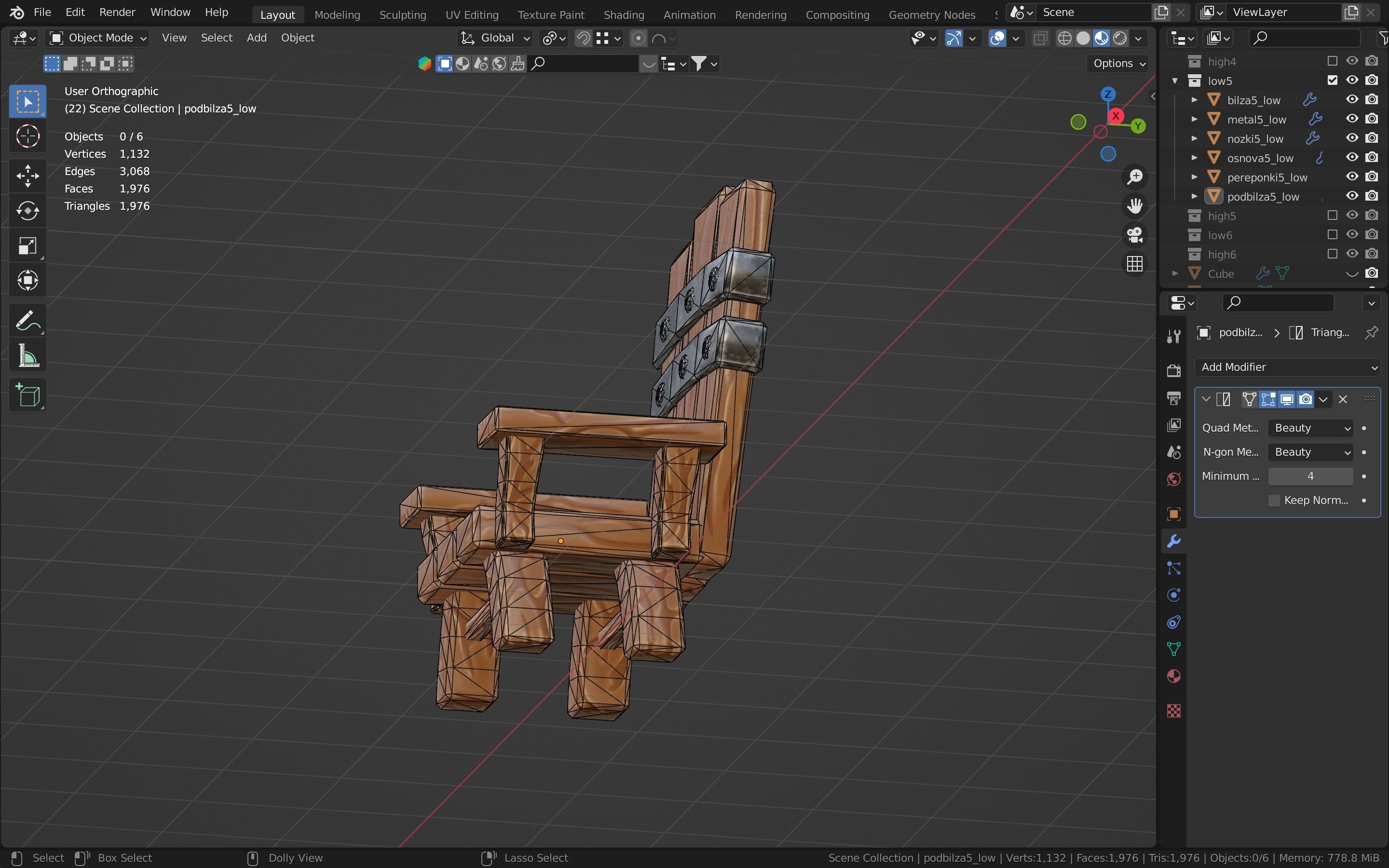Image resolution: width=1389 pixels, height=868 pixels.
Task: Activate the Scale tool
Action: click(x=27, y=246)
